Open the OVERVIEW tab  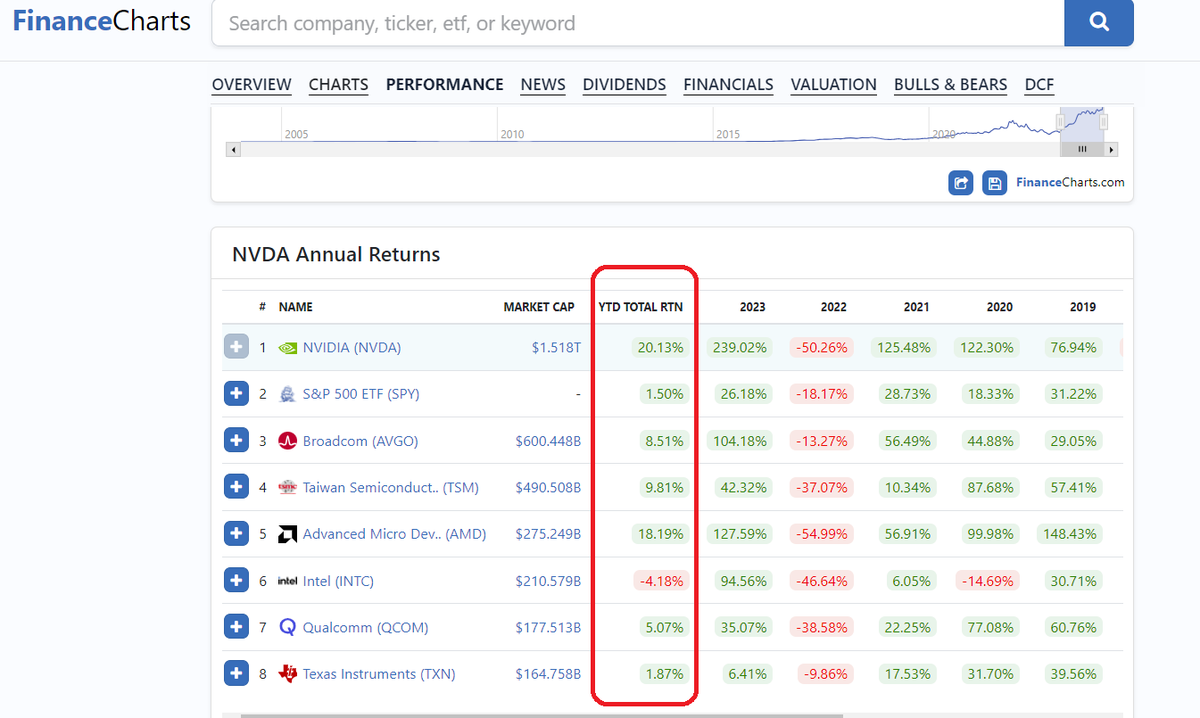pos(252,85)
